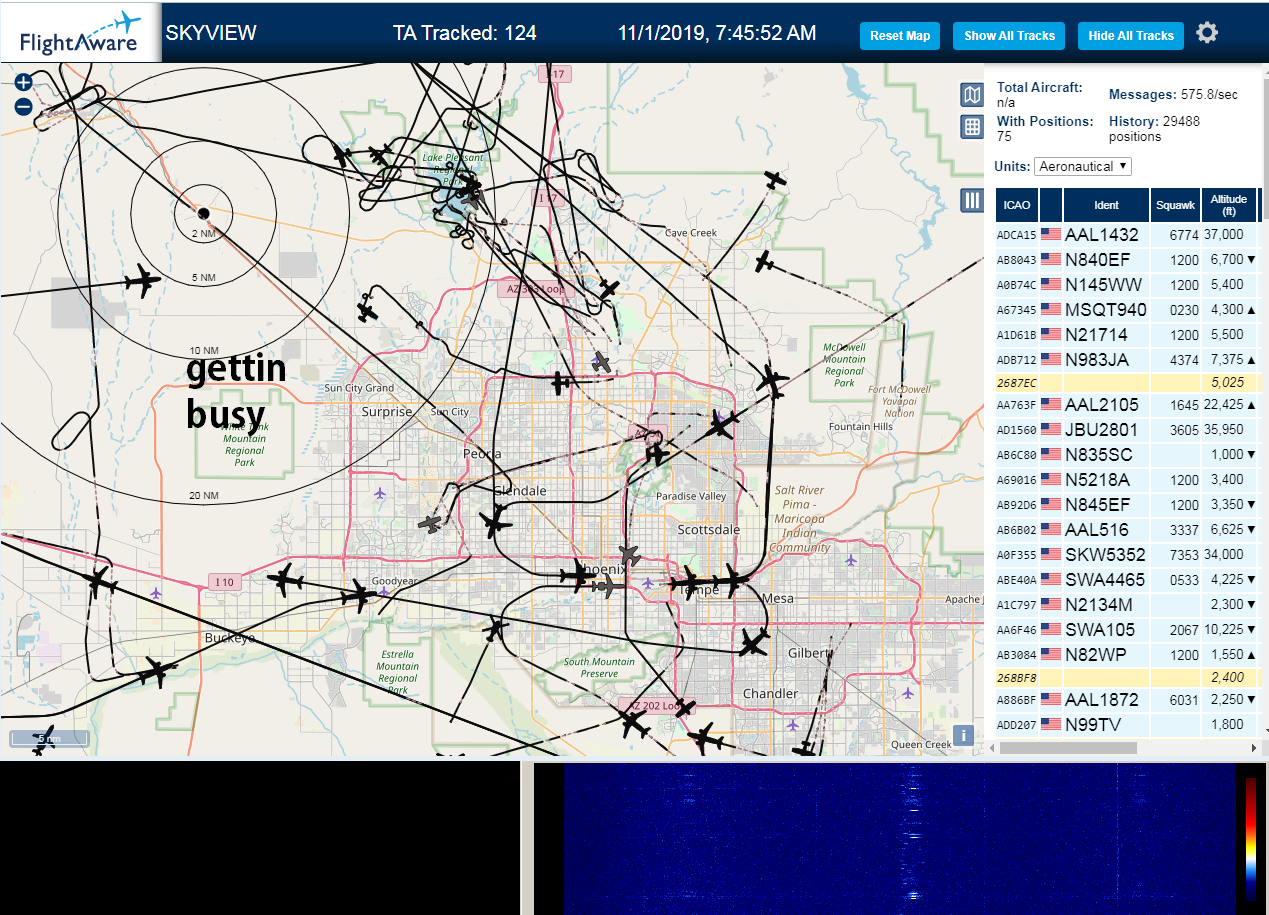The image size is (1269, 915).
Task: Click the FlightAware logo
Action: pos(81,33)
